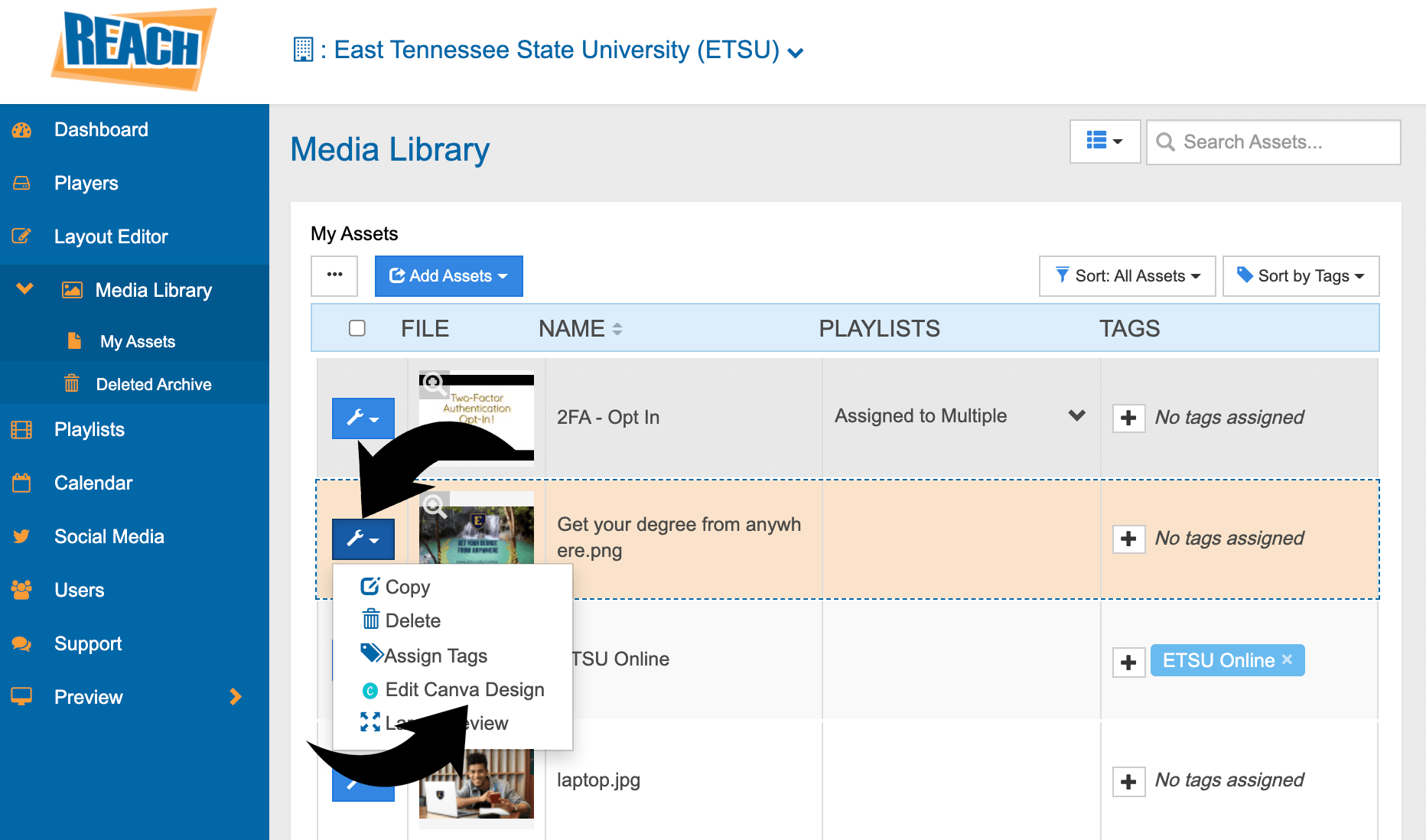This screenshot has height=840, width=1426.
Task: Choose Edit Canva Design from the context menu
Action: click(464, 689)
